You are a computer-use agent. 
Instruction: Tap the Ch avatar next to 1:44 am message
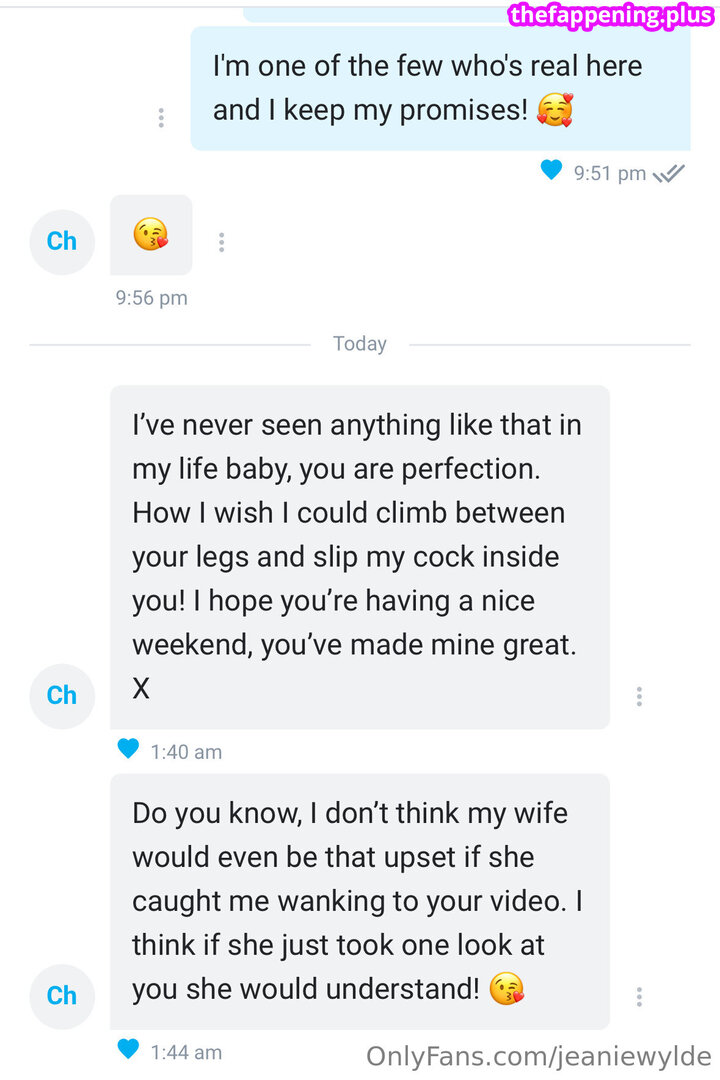click(x=62, y=995)
